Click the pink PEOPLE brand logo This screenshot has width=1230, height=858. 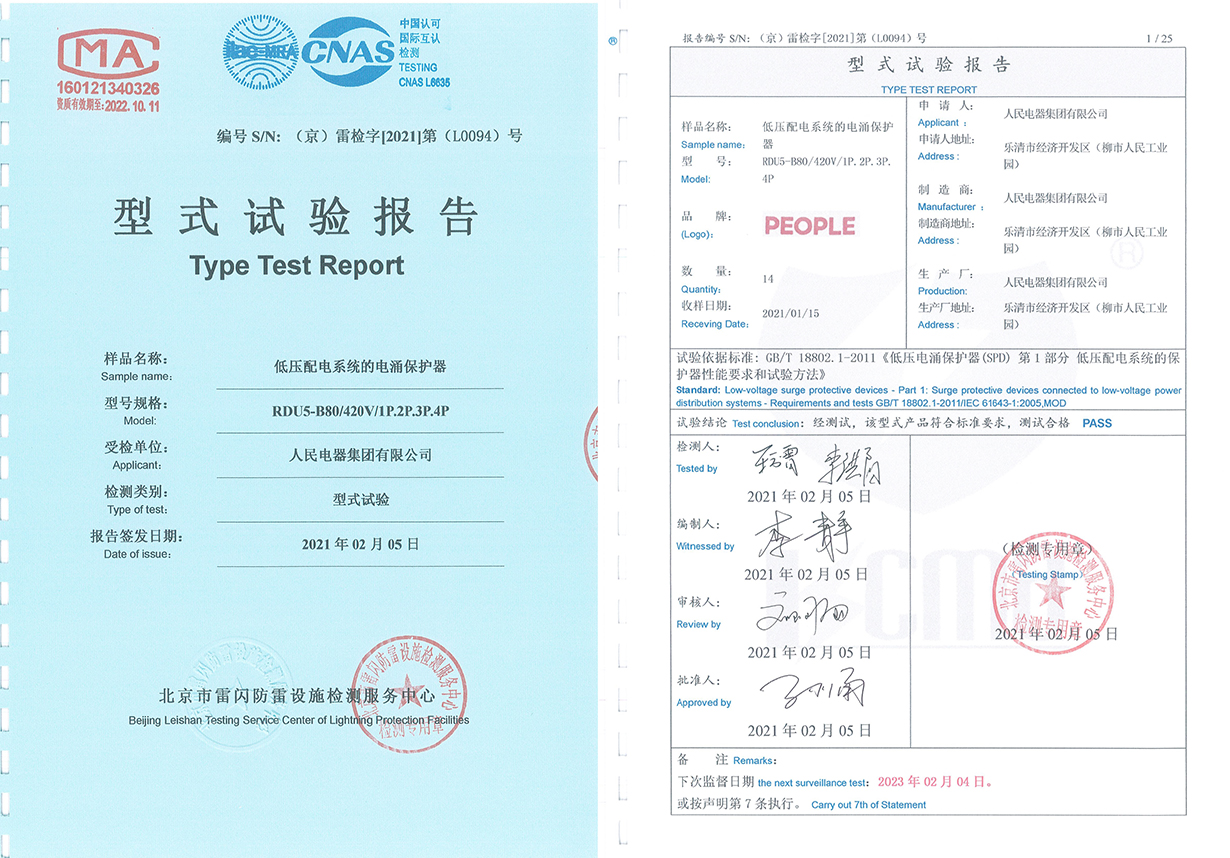coord(809,226)
